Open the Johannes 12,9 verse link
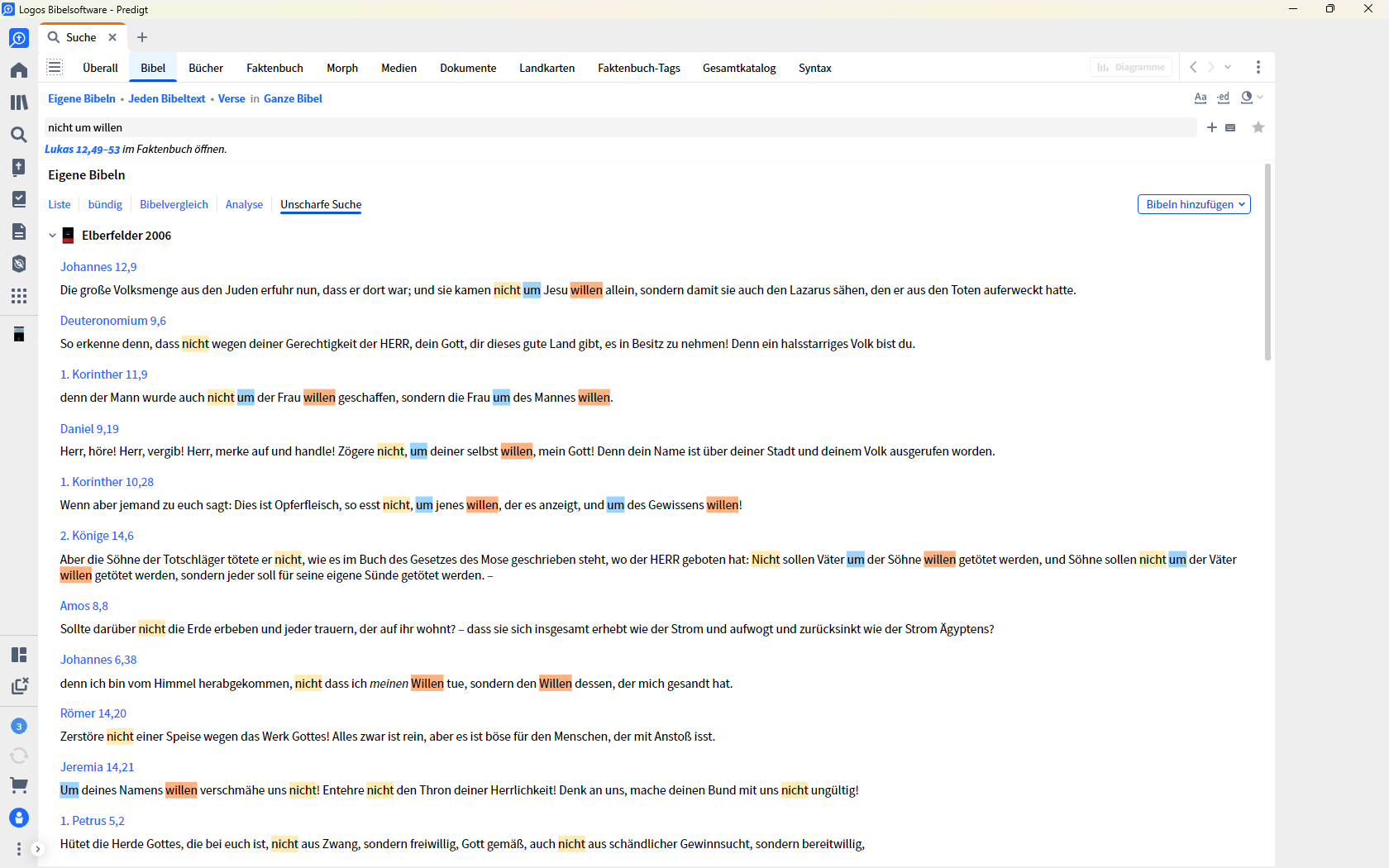The image size is (1389, 868). [98, 267]
